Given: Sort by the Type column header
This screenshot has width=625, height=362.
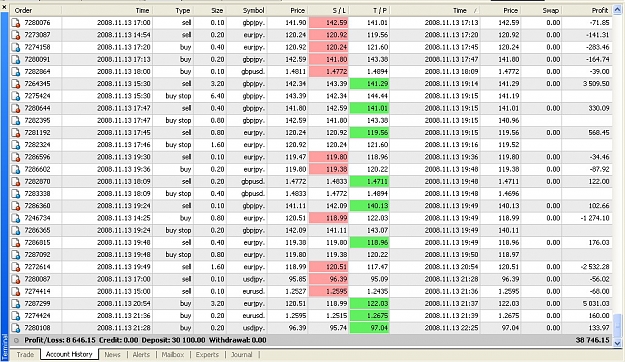Looking at the screenshot, I should click(x=173, y=10).
